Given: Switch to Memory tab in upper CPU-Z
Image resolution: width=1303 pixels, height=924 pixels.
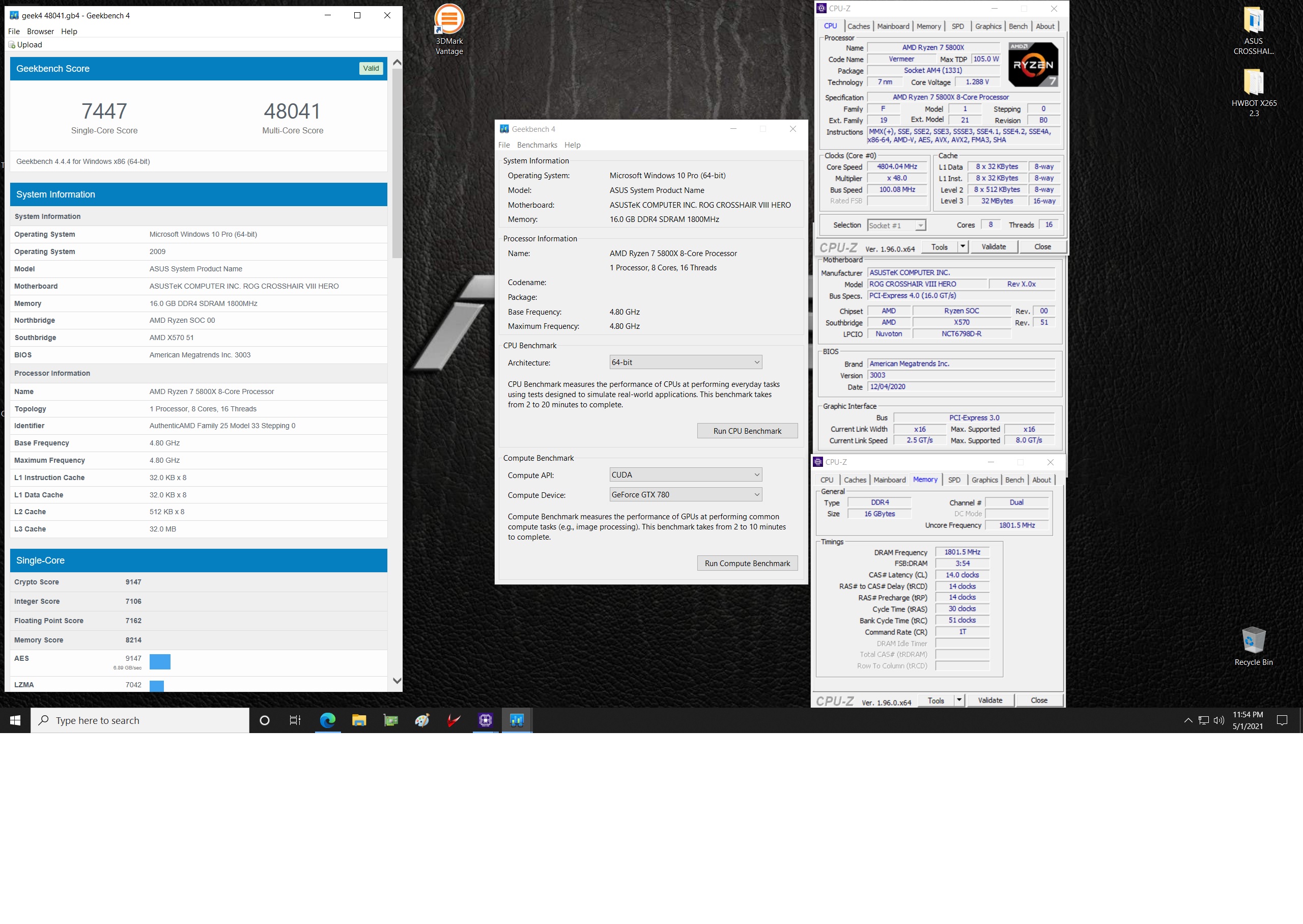Looking at the screenshot, I should (x=929, y=26).
